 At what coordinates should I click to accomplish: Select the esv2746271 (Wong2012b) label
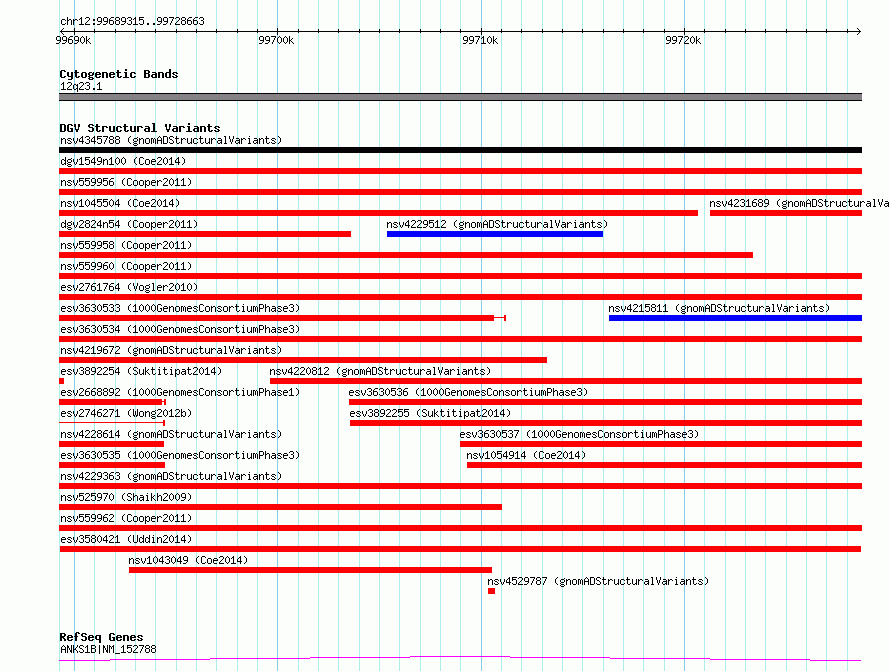(126, 413)
